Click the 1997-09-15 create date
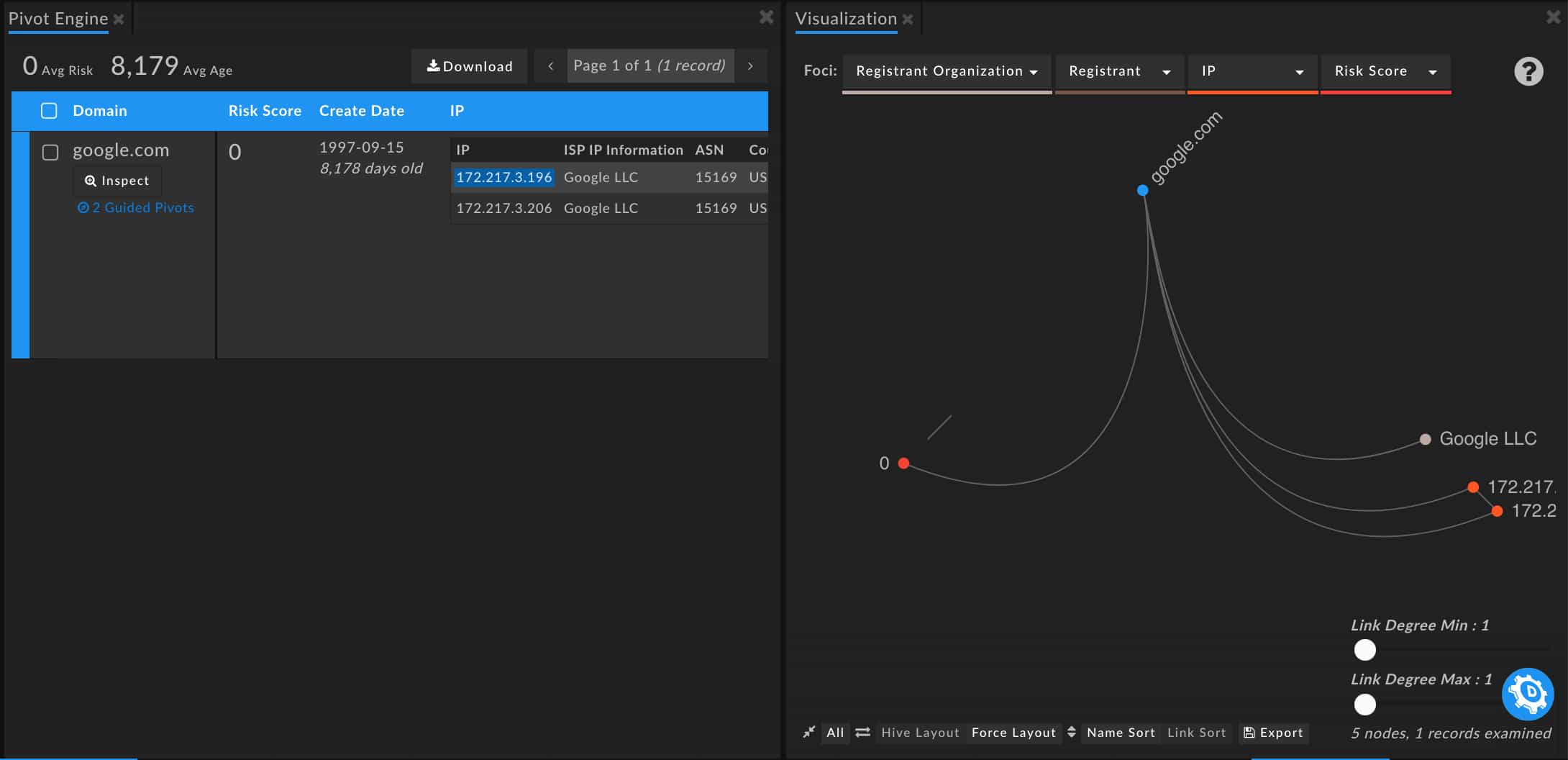 362,147
